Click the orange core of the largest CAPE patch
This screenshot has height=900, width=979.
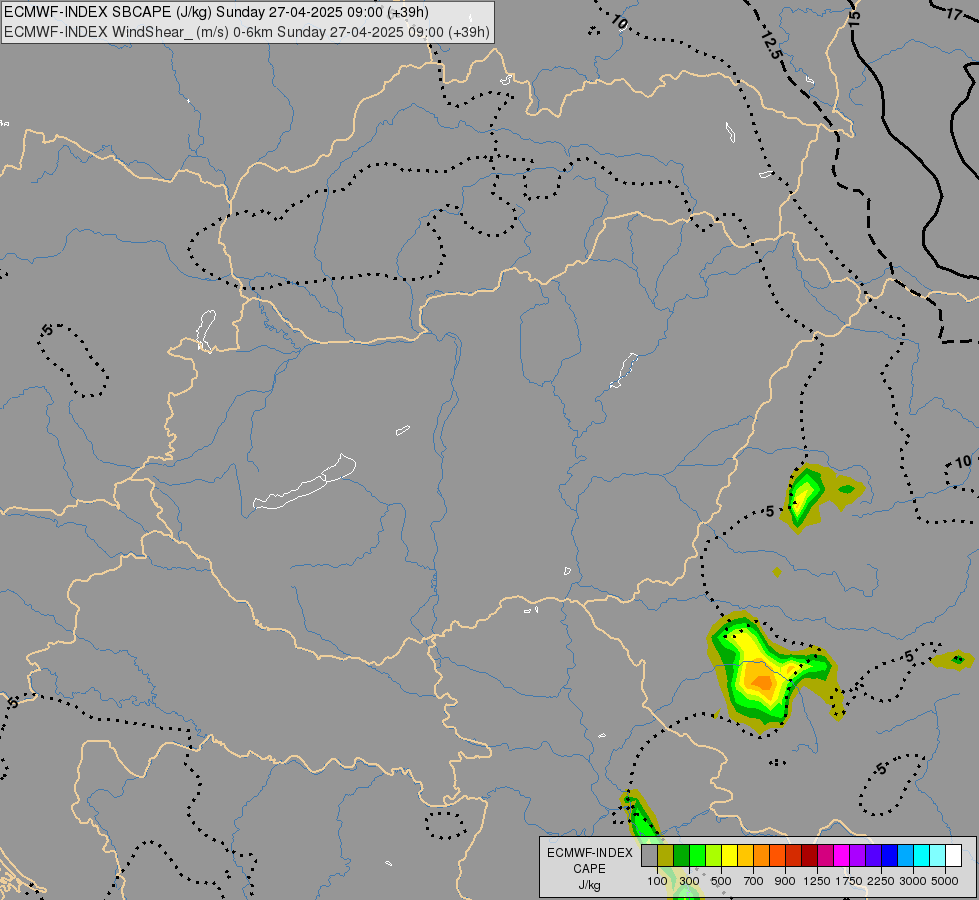click(x=761, y=680)
